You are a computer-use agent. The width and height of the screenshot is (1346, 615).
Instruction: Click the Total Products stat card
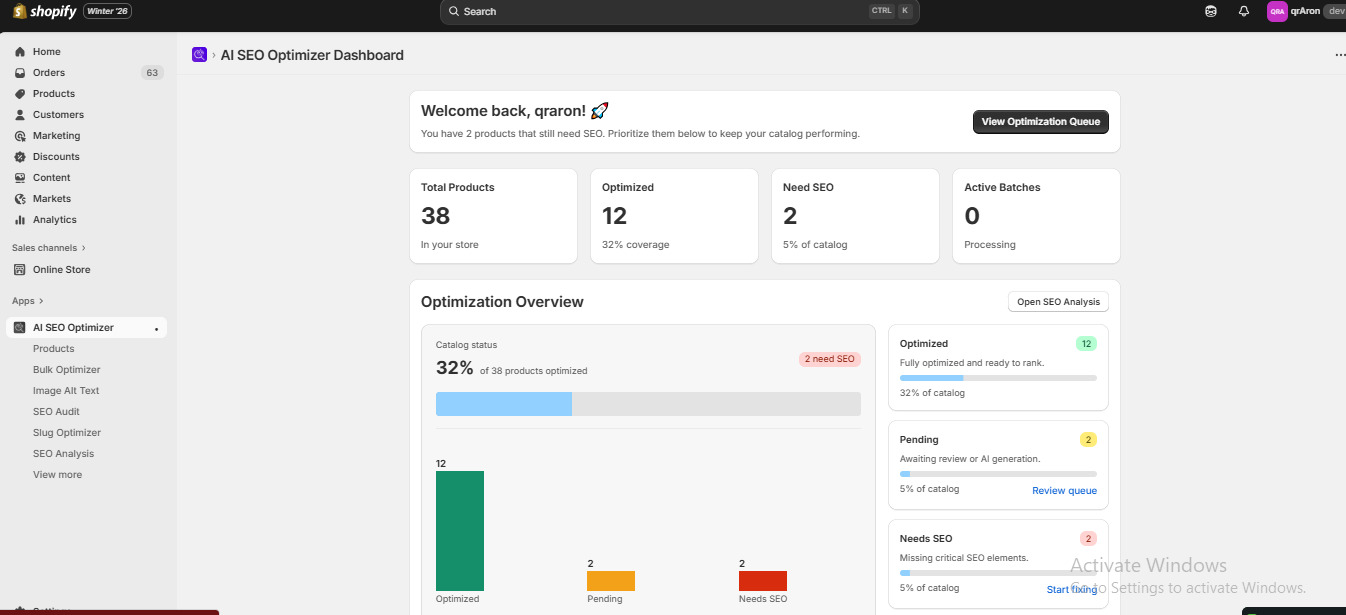pyautogui.click(x=493, y=216)
